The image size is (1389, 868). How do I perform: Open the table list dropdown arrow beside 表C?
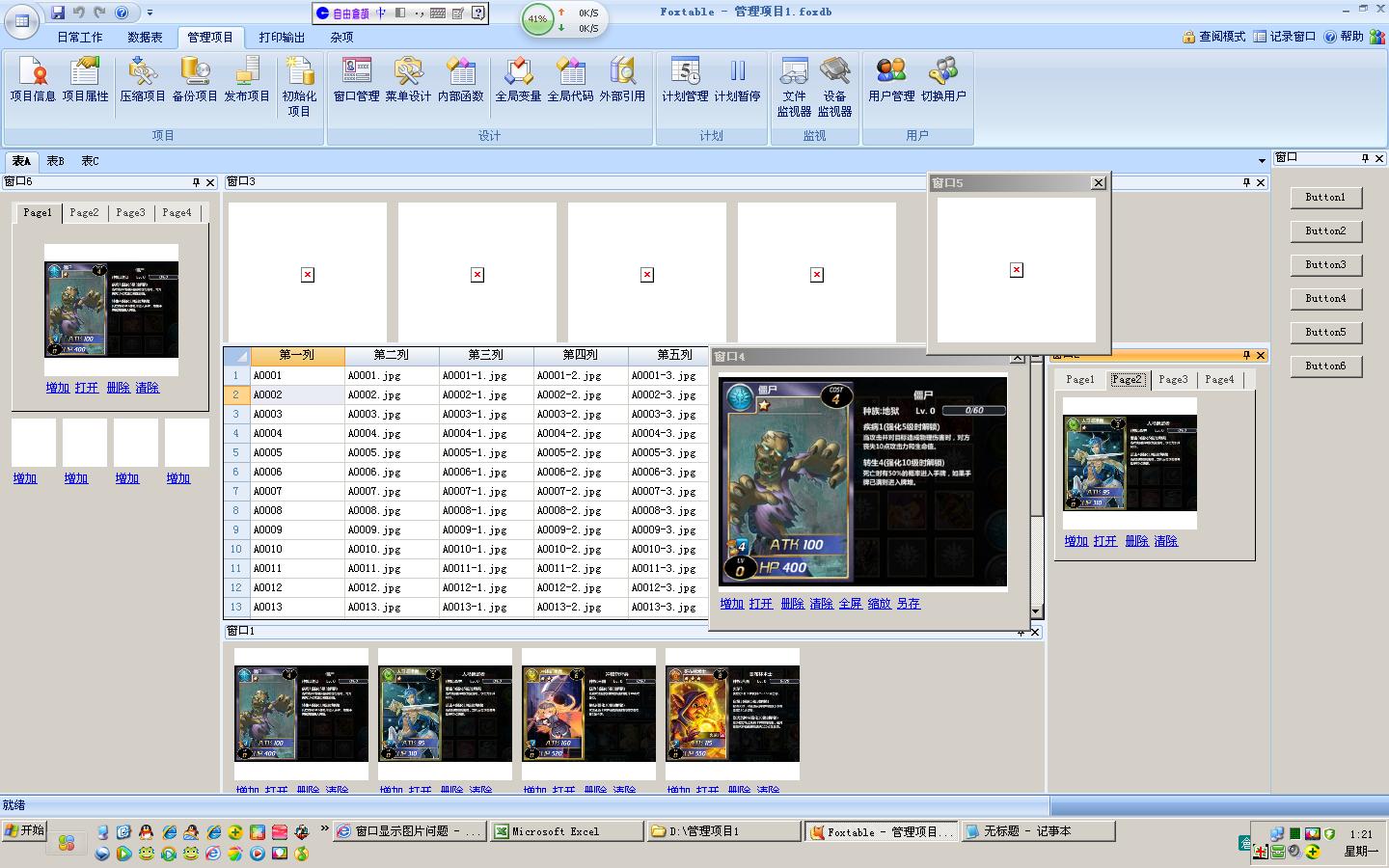[x=1262, y=161]
